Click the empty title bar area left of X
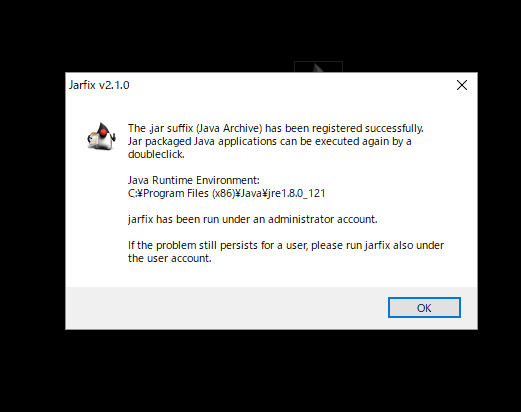The height and width of the screenshot is (412, 521). point(290,85)
